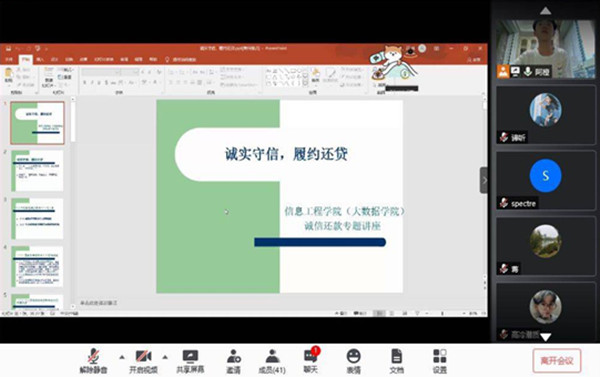The height and width of the screenshot is (377, 600).
Task: Select slide 4 thumbnail
Action: pyautogui.click(x=38, y=267)
